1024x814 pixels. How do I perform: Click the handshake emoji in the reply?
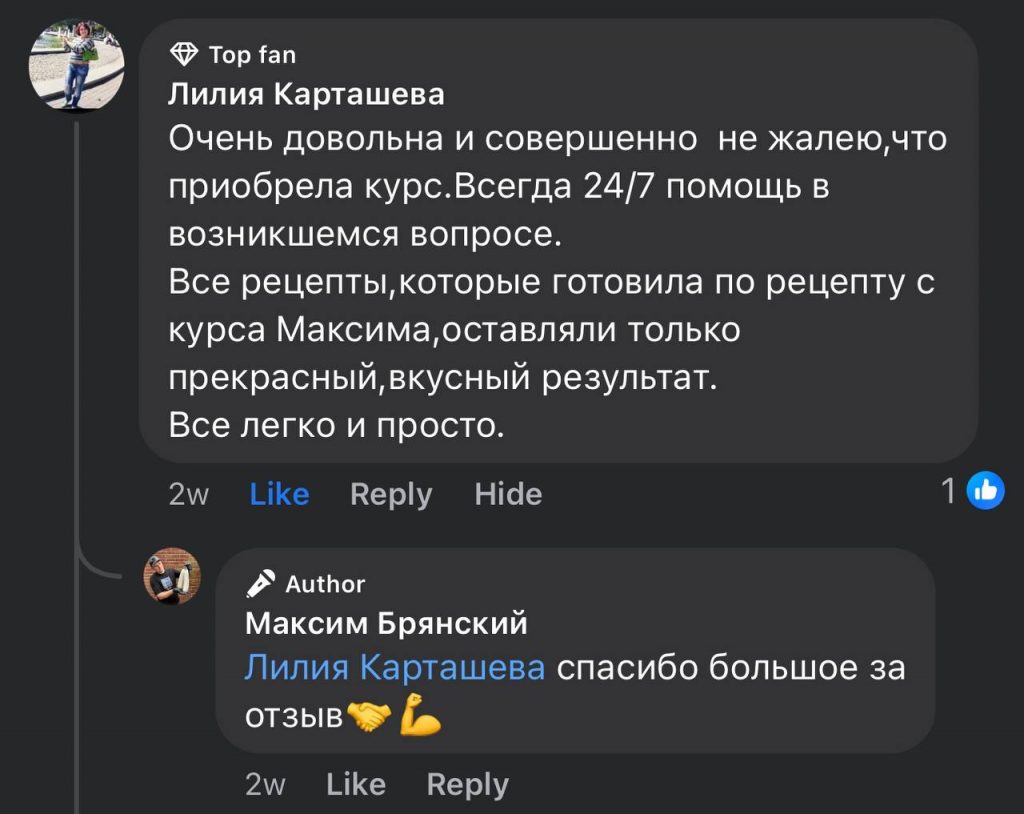[x=369, y=716]
